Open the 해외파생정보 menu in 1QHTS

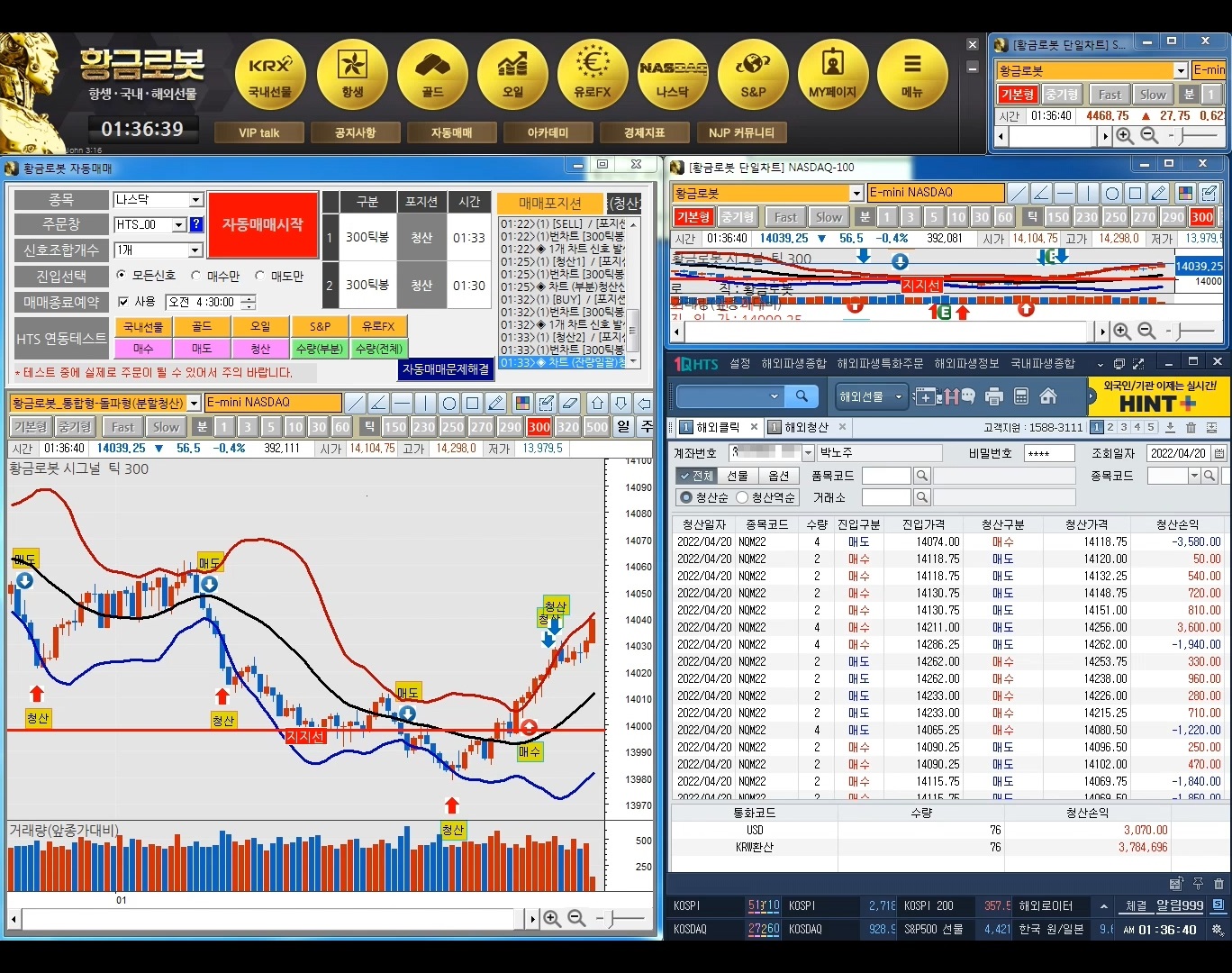pos(966,363)
